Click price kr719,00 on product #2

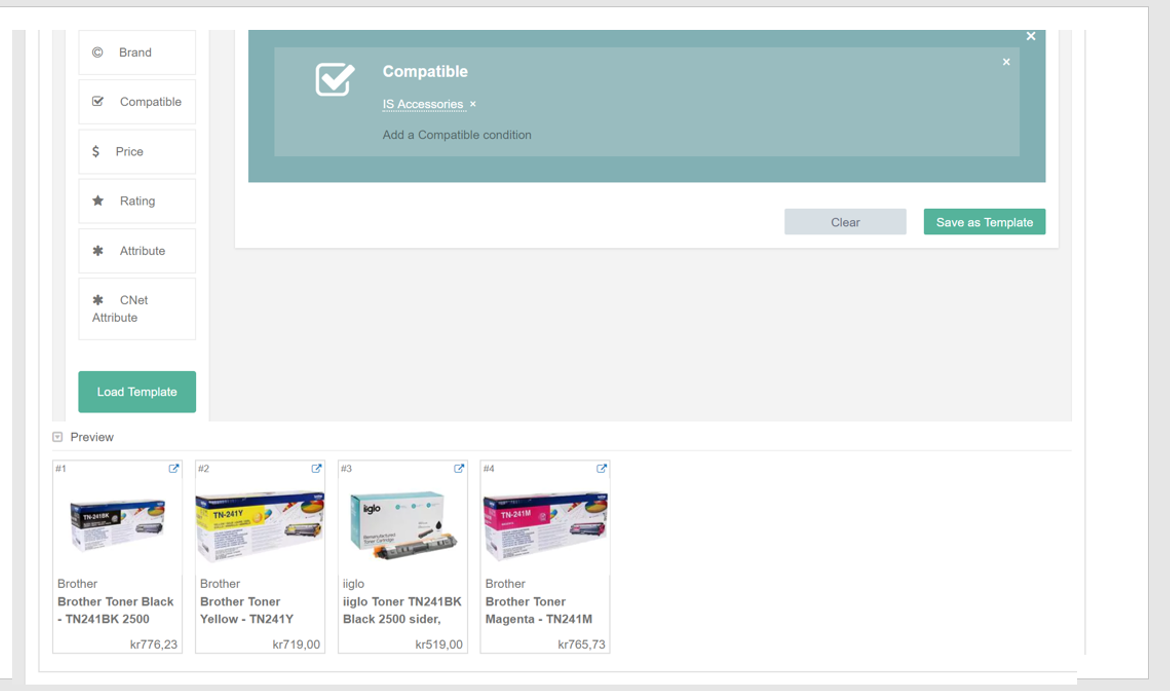(x=296, y=644)
